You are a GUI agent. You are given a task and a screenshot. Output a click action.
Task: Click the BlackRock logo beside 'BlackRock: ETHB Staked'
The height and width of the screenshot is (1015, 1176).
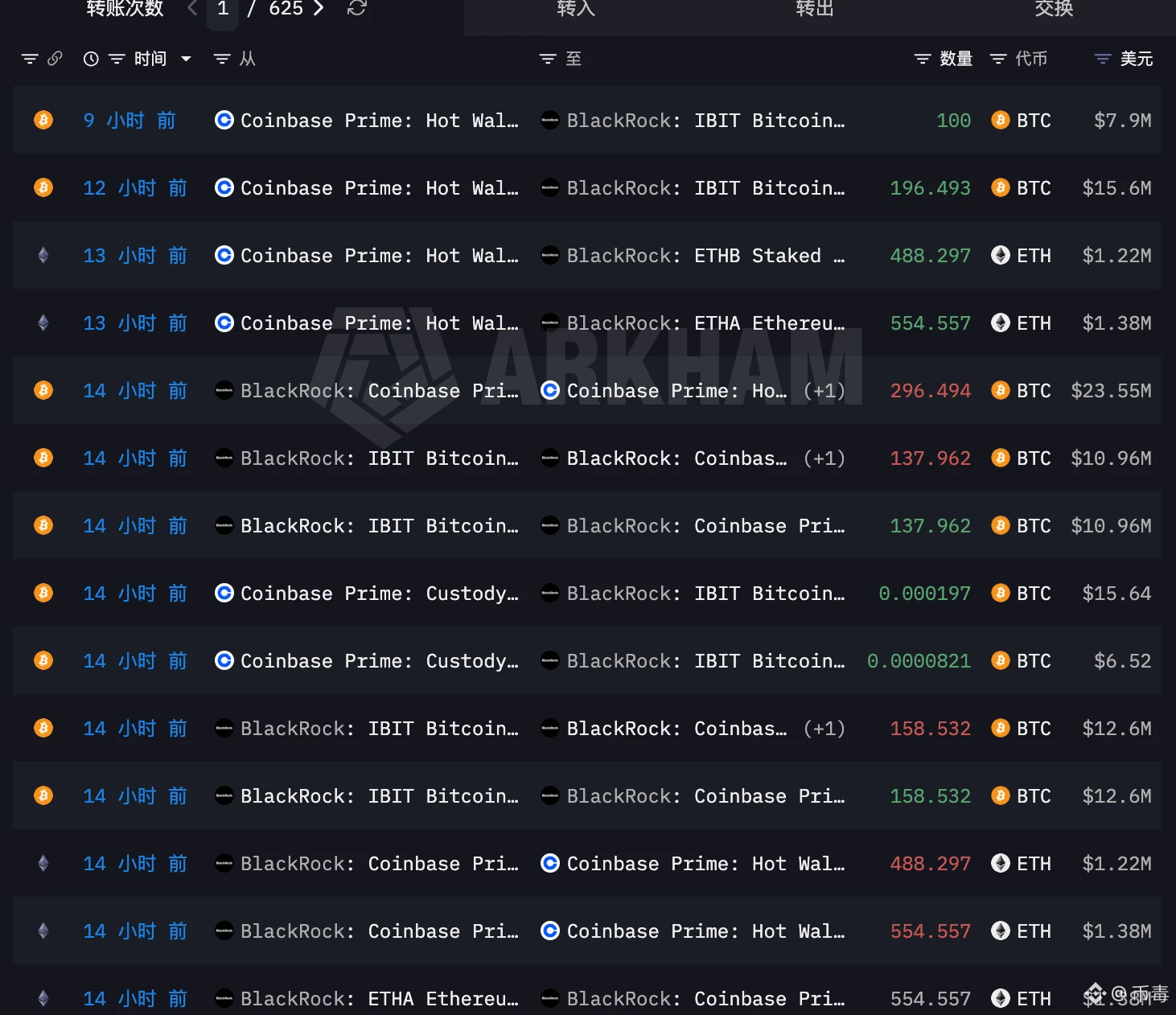click(x=550, y=255)
